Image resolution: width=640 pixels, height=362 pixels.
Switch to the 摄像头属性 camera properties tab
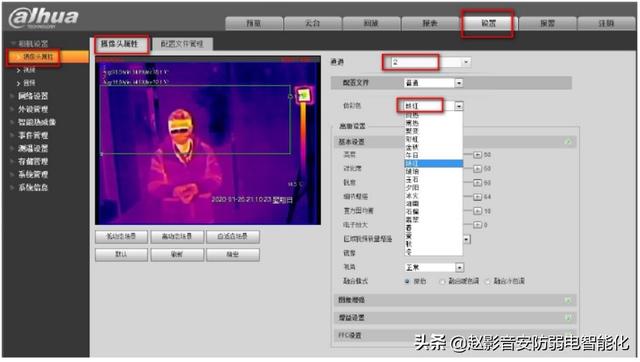coord(121,44)
